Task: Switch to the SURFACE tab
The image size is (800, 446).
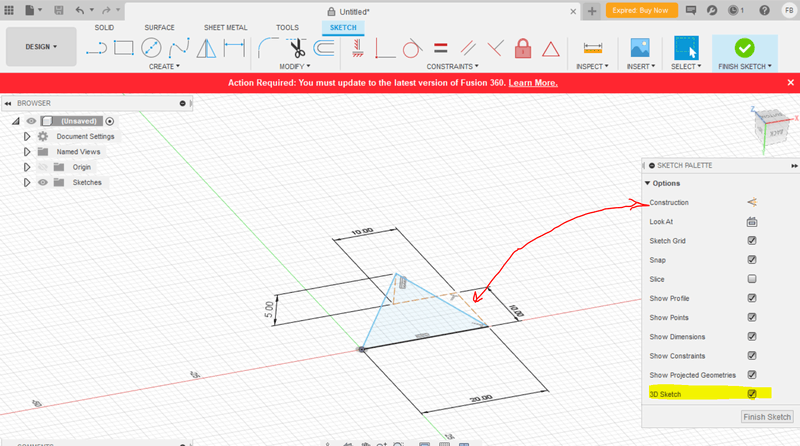Action: click(x=159, y=28)
